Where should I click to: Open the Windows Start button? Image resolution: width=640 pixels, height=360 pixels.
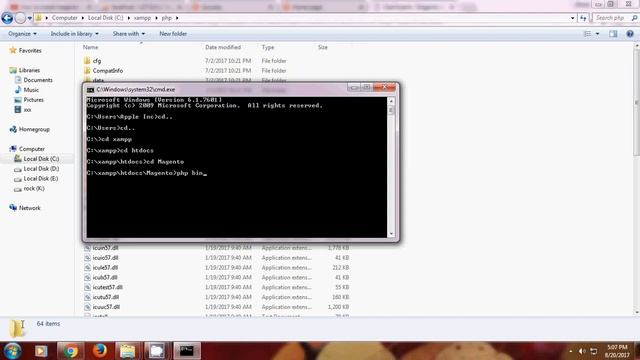12,351
